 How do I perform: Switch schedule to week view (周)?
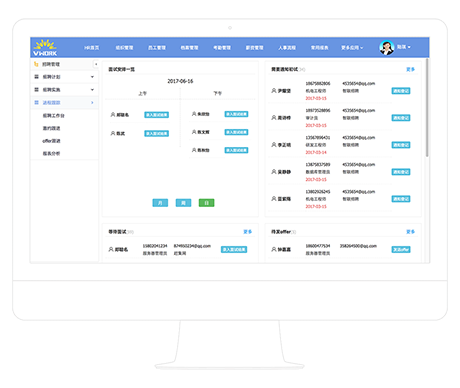[183, 203]
